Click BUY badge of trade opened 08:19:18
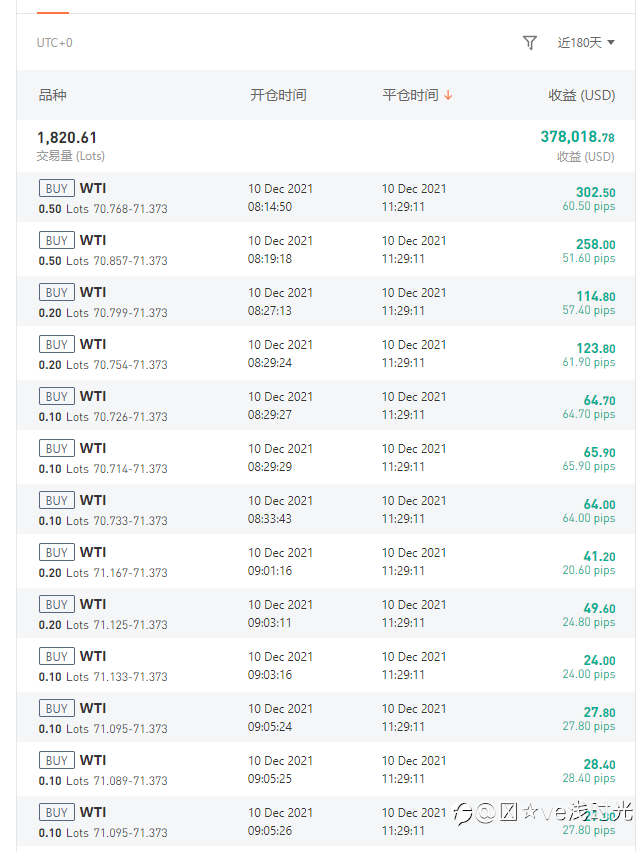The image size is (639, 852). pyautogui.click(x=57, y=240)
